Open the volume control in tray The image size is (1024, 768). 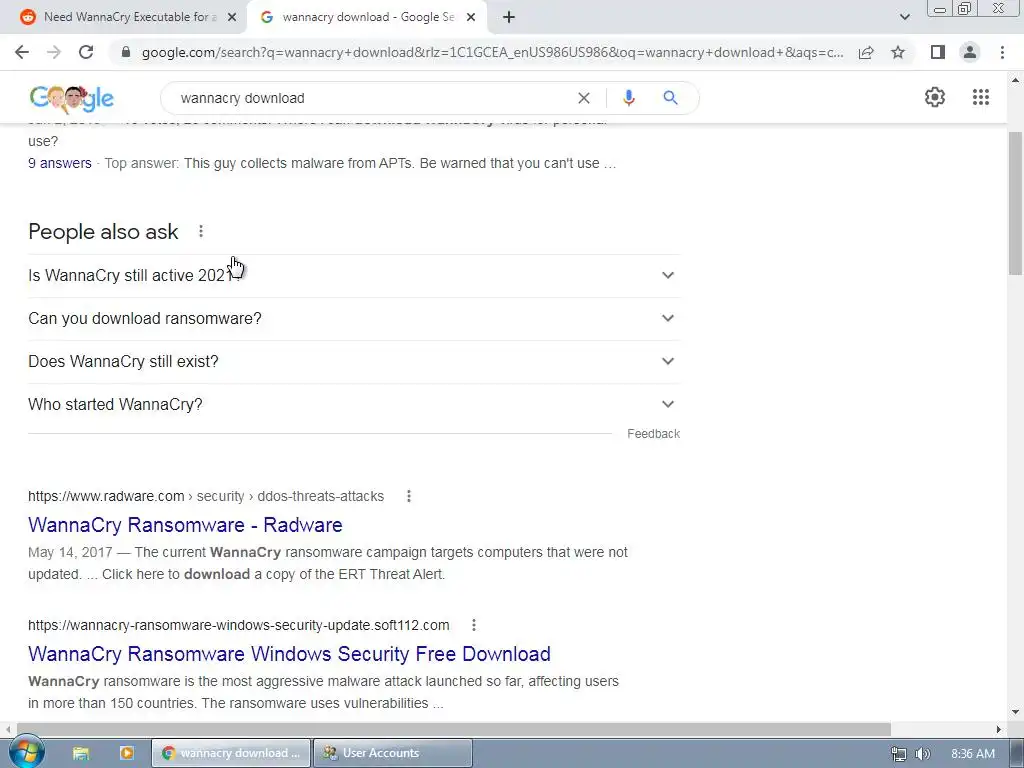click(922, 754)
